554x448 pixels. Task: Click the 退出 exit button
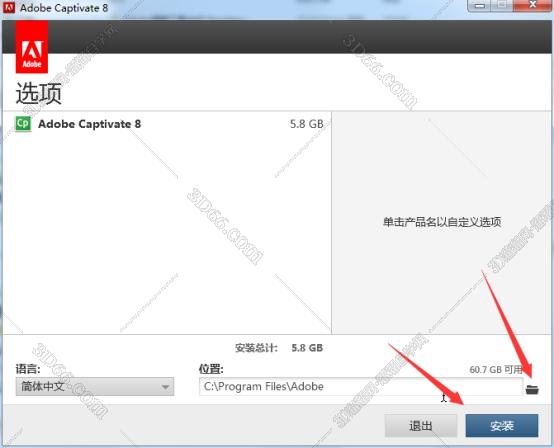click(421, 425)
